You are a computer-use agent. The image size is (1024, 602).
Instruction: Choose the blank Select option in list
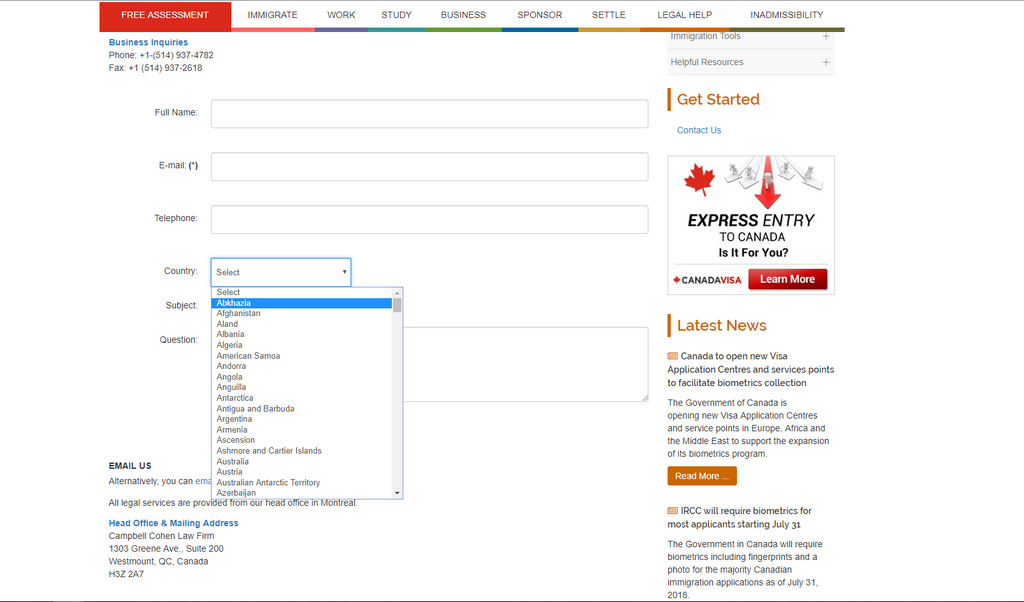tap(302, 293)
